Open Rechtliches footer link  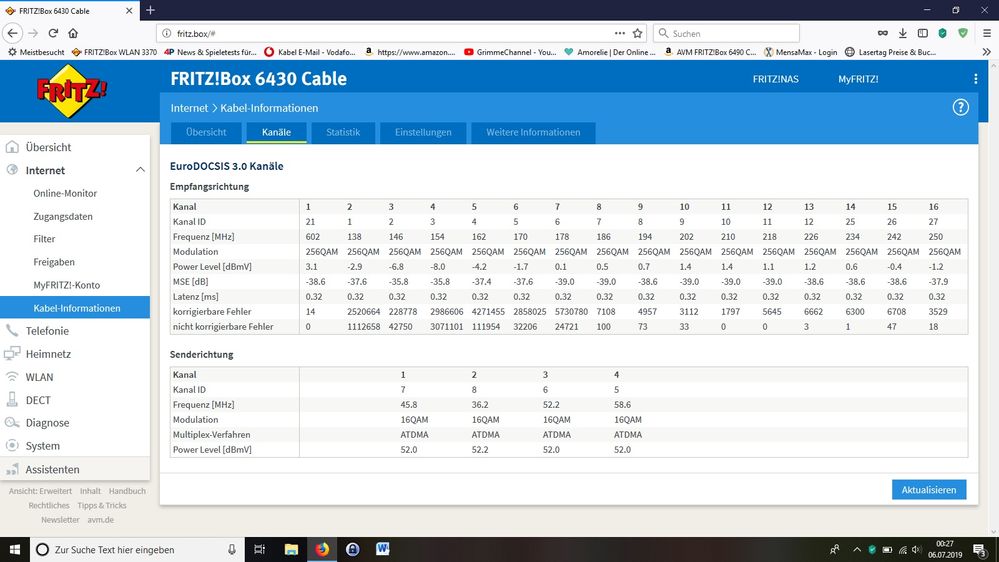coord(48,505)
